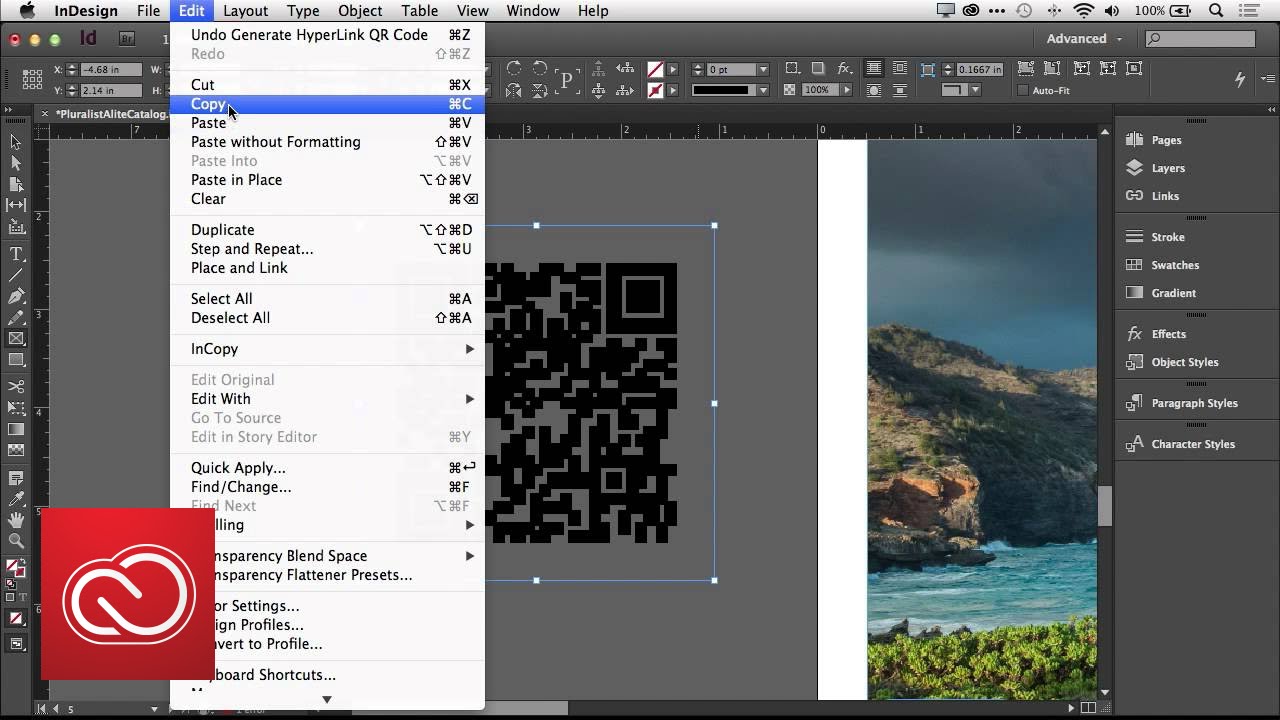Select the Type tool in toolbox
The image size is (1280, 720).
click(x=16, y=254)
